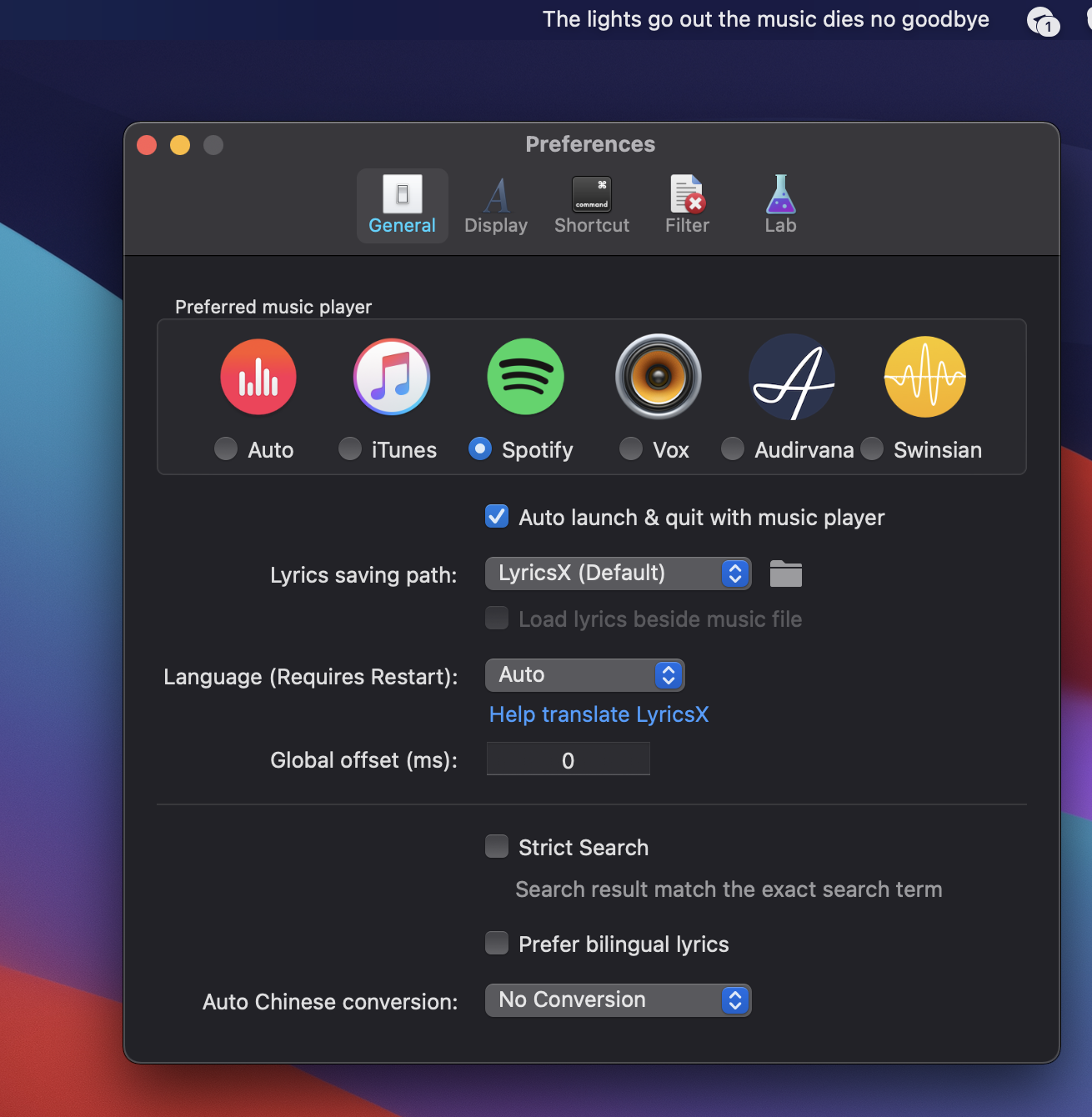The image size is (1092, 1117).
Task: Click the Preferences window title
Action: pos(590,144)
